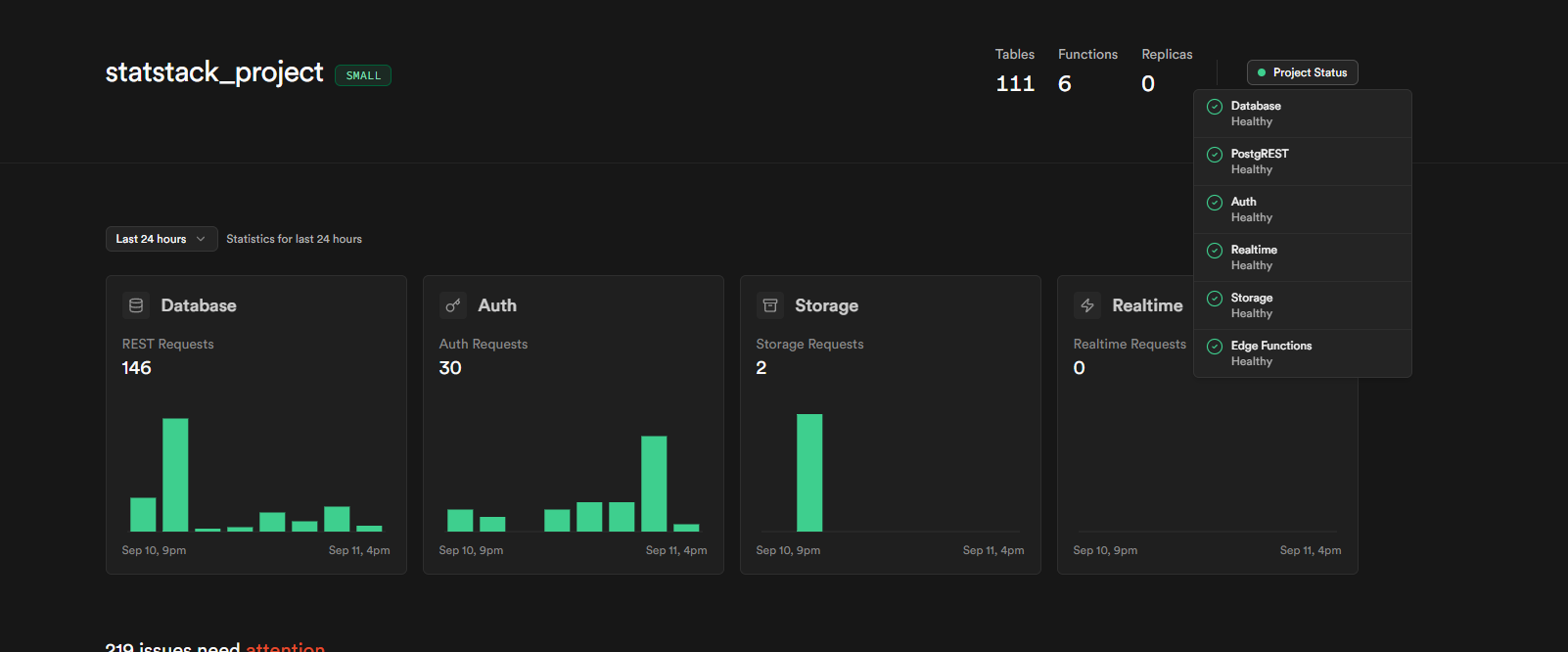Click REST Requests value 146

coord(137,368)
